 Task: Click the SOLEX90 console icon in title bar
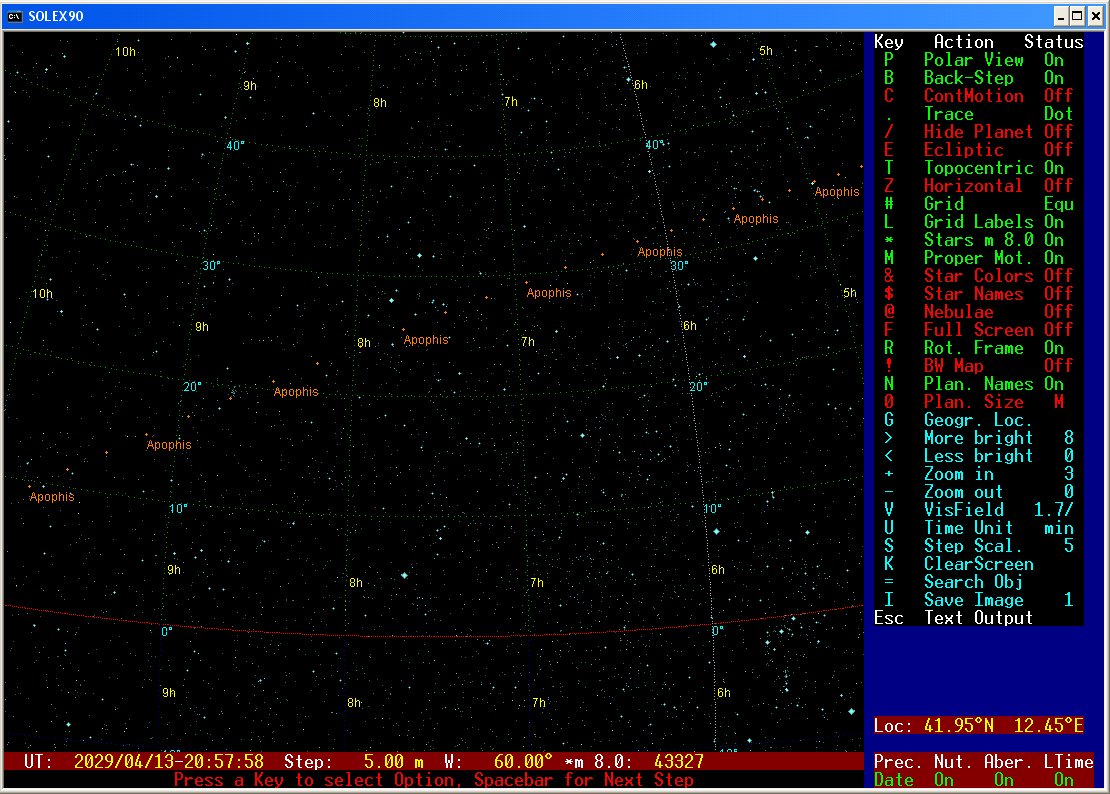[x=14, y=16]
